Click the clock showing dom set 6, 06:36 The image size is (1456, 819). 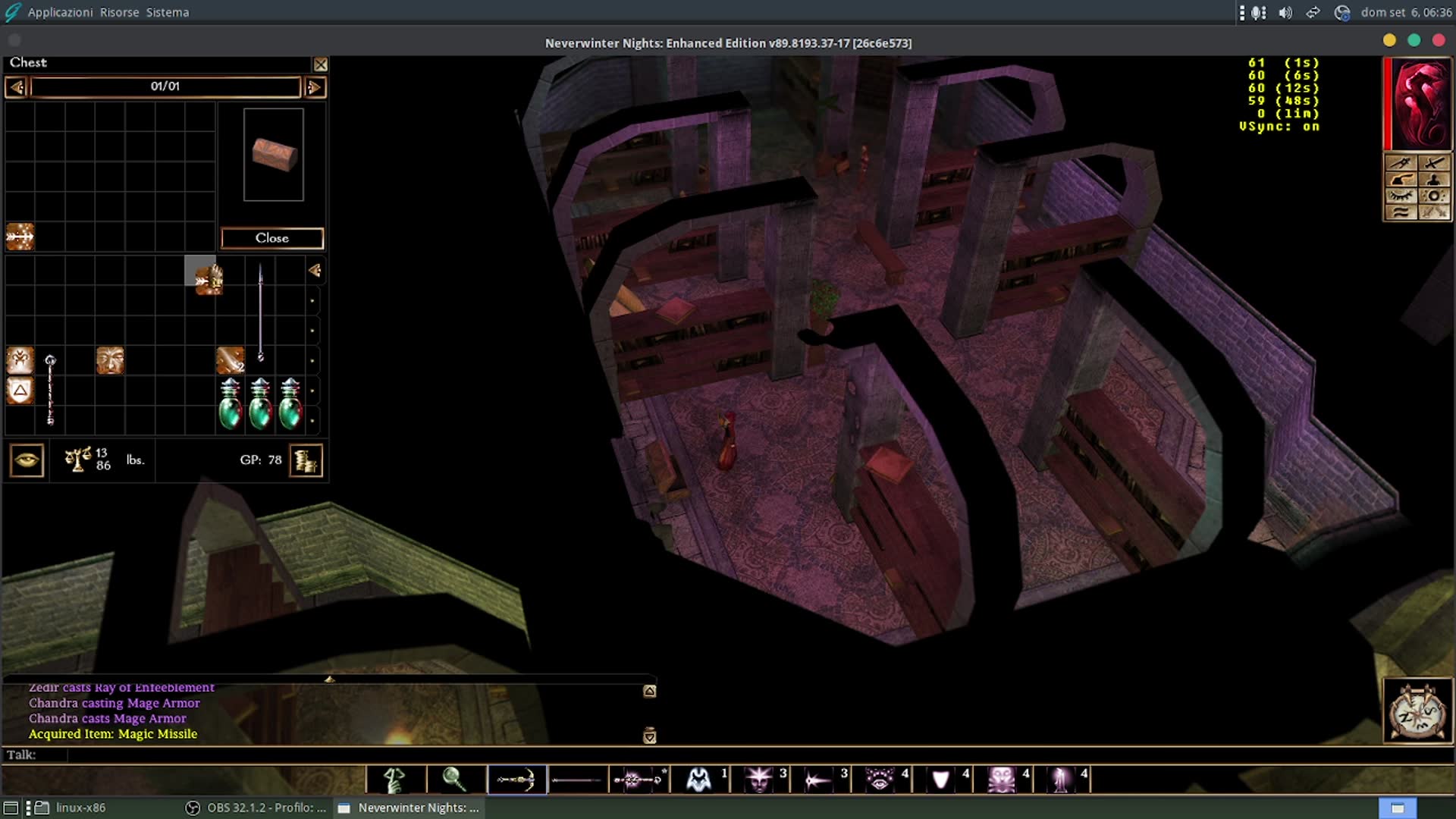coord(1406,12)
